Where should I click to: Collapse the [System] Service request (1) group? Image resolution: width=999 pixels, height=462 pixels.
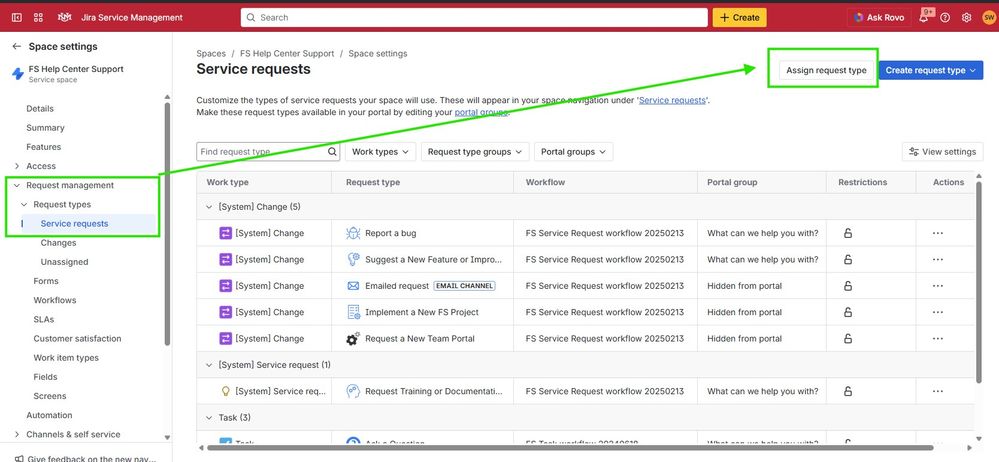(x=208, y=365)
